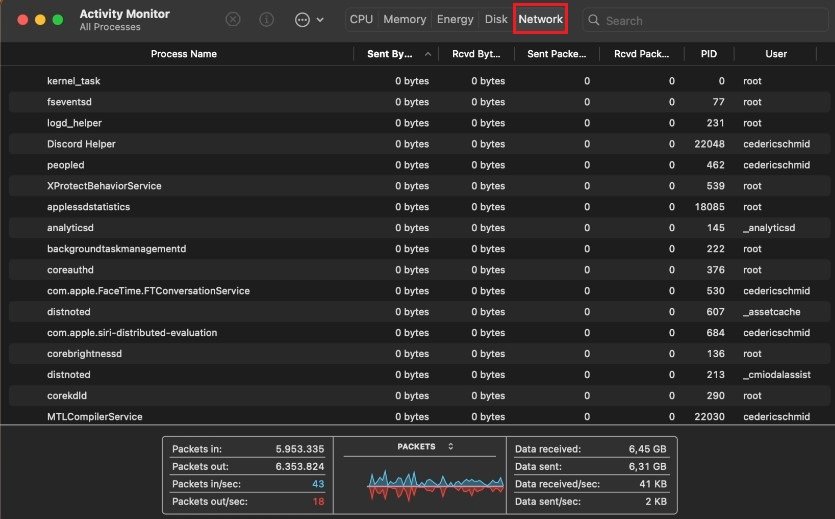
Task: Sort by Process Name column header
Action: [x=183, y=54]
